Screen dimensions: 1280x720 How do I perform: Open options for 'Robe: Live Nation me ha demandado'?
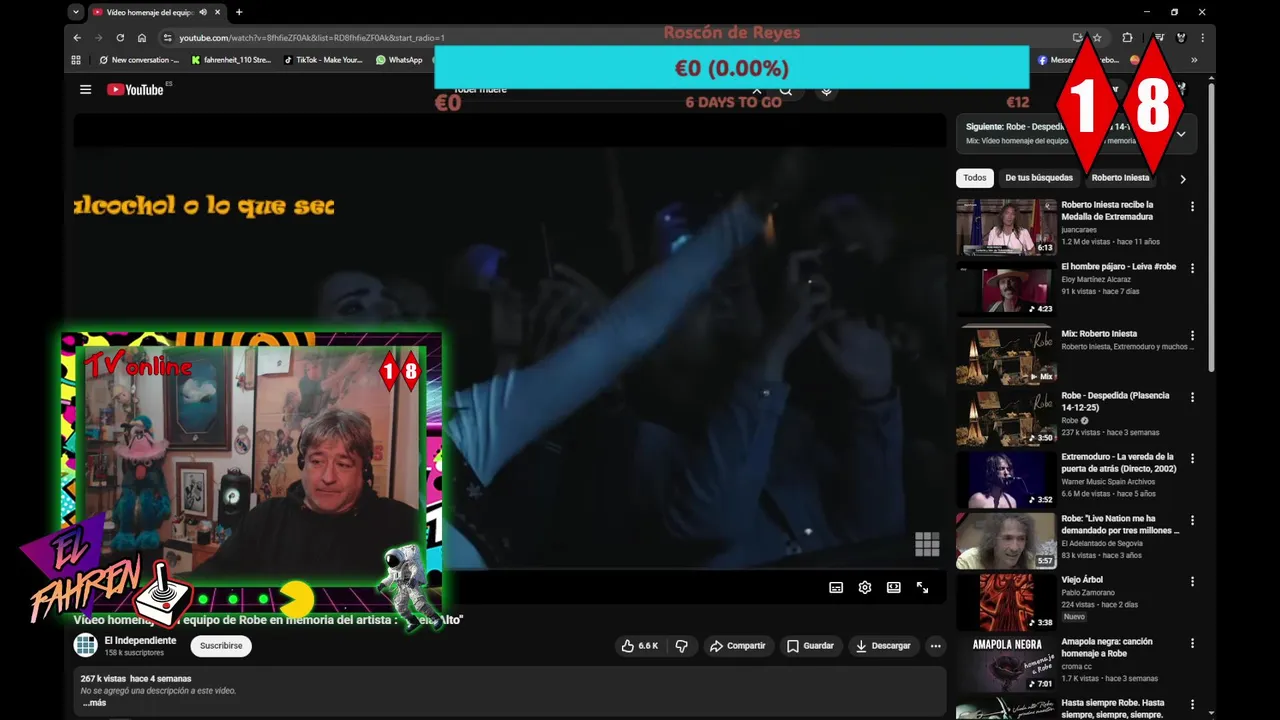(1192, 520)
